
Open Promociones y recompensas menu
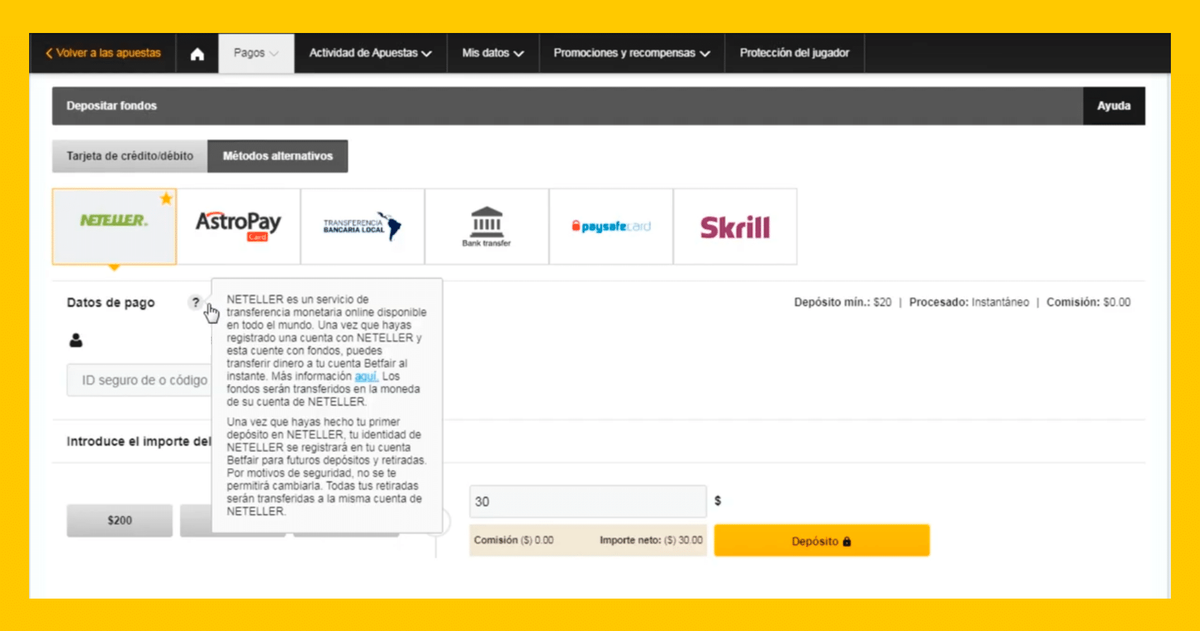632,53
